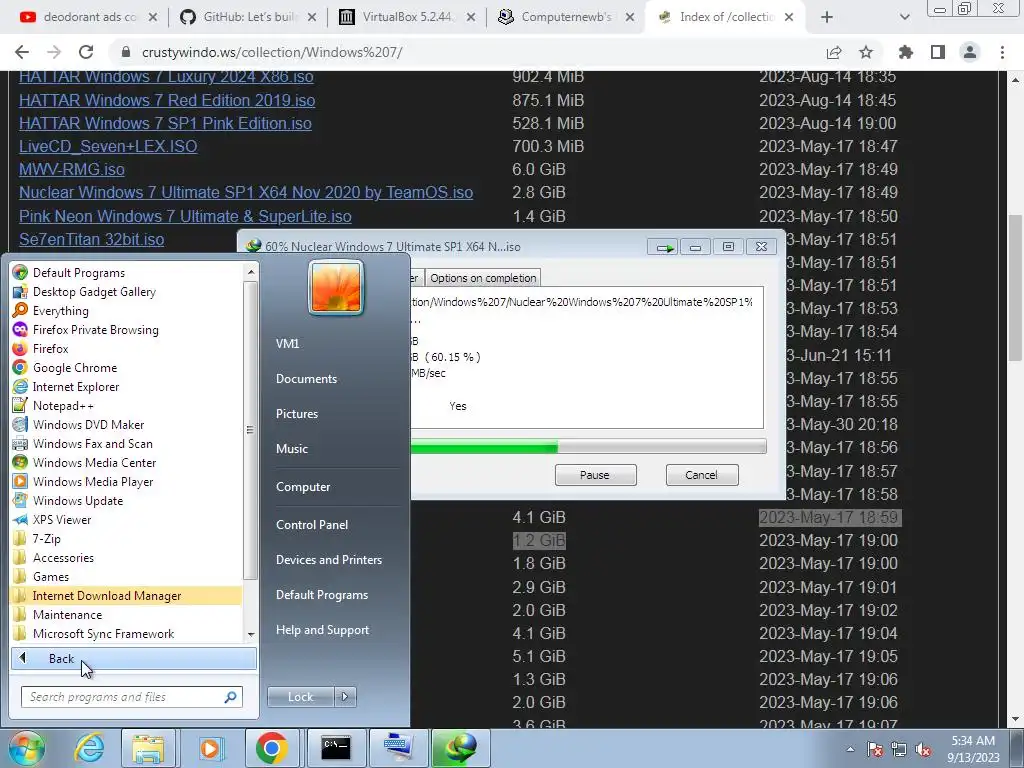
Task: Open Default Programs in Start menu list
Action: click(x=126, y=272)
